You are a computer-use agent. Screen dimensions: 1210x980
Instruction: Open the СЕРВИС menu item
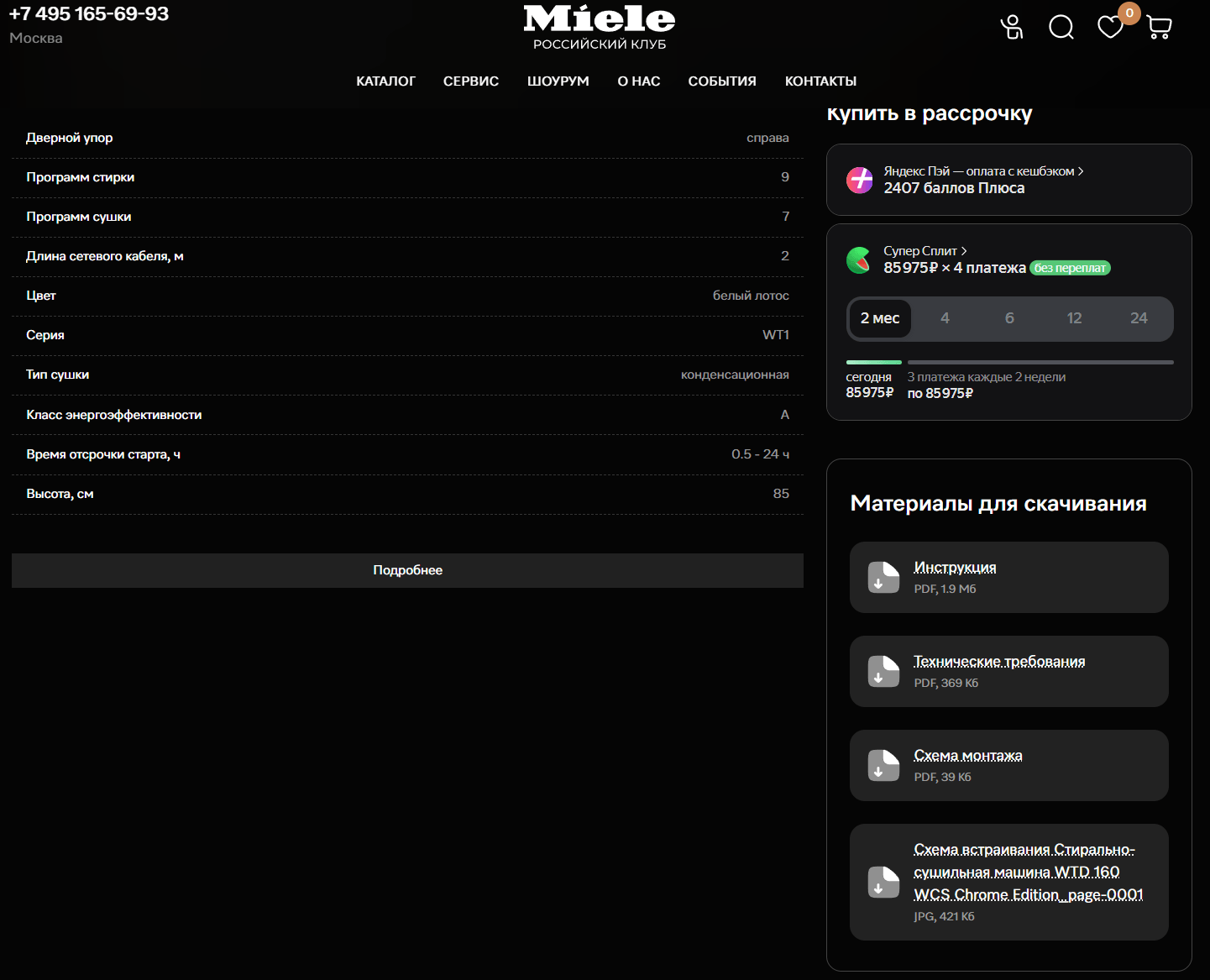[x=471, y=81]
